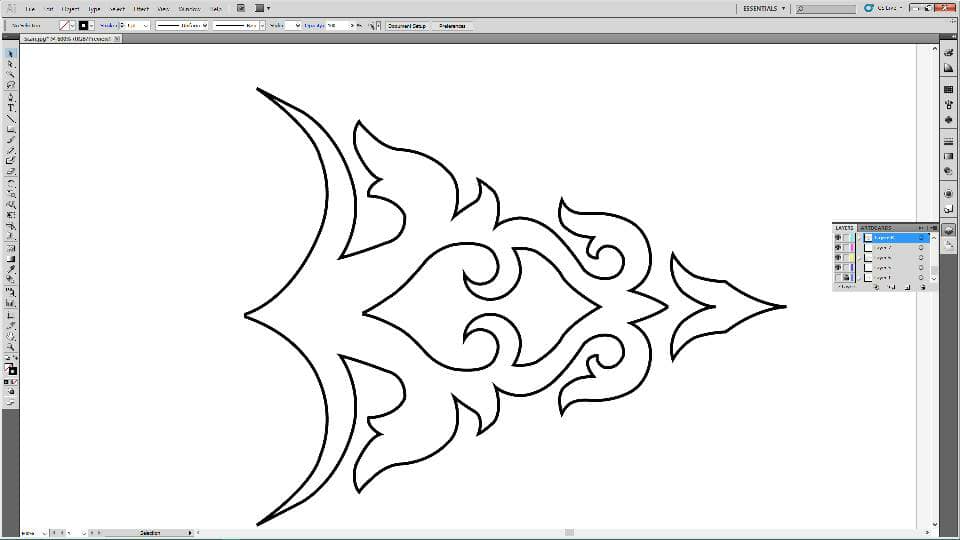960x540 pixels.
Task: Click the Document Setup button
Action: coord(407,26)
